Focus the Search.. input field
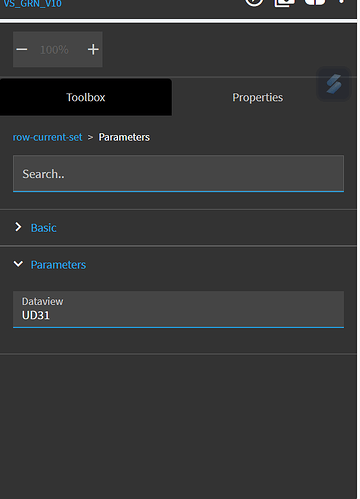The height and width of the screenshot is (499, 360). pos(178,174)
